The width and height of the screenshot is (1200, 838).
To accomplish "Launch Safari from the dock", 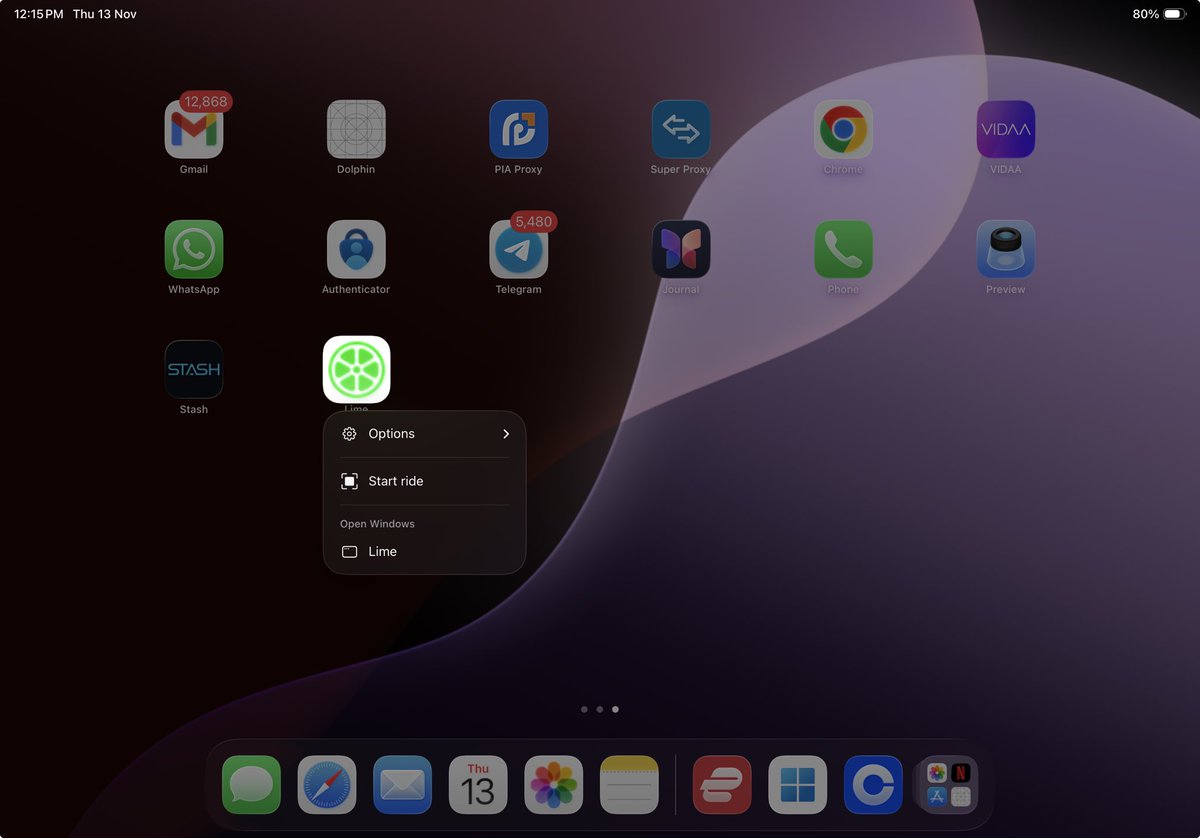I will [x=327, y=785].
